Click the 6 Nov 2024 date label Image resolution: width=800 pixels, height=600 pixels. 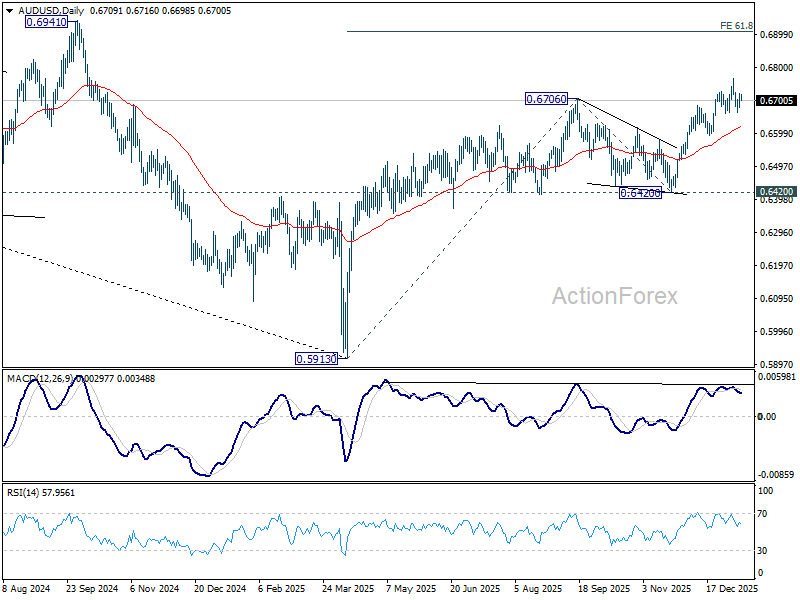coord(155,590)
